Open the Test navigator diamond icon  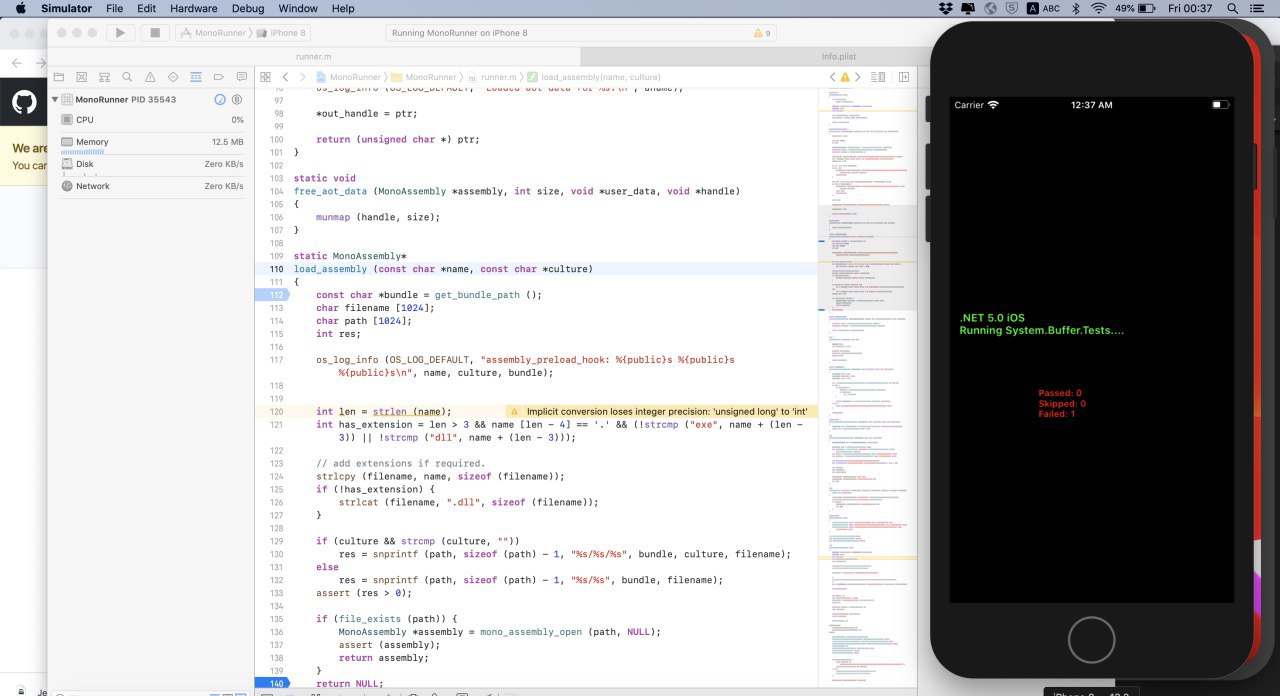click(x=173, y=77)
